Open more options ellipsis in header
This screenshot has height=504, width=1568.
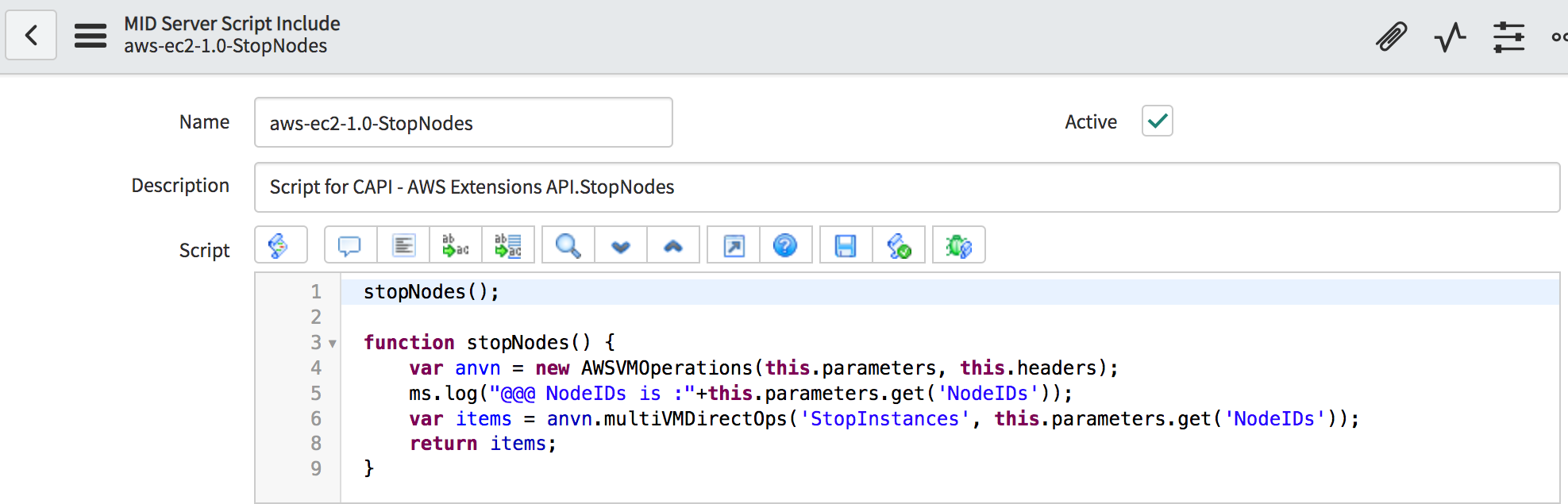coord(1559,37)
